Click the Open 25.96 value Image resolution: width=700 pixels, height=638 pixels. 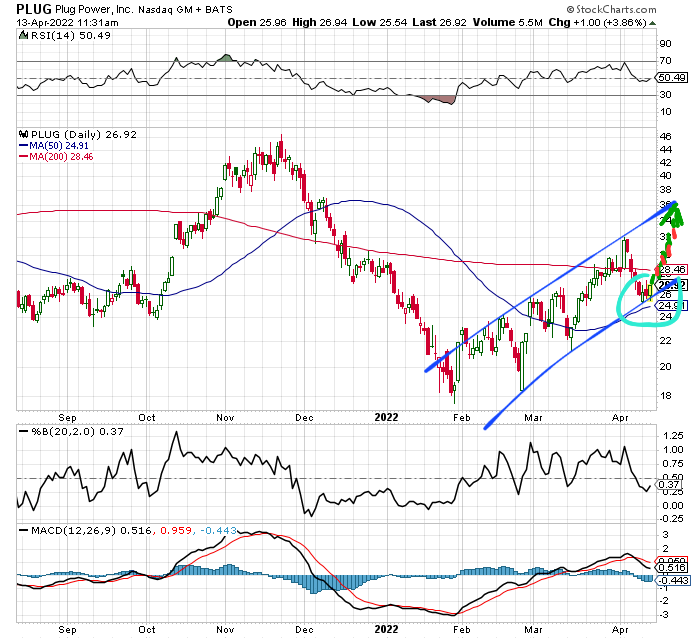click(257, 22)
